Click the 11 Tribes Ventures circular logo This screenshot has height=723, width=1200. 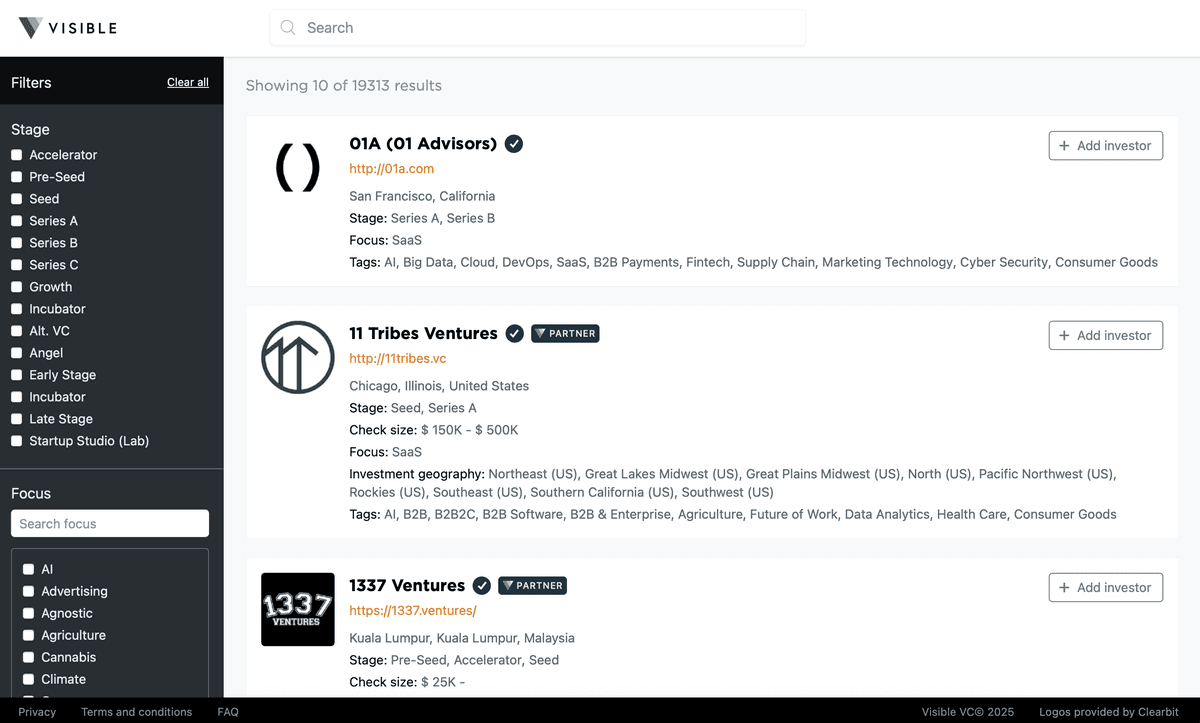pos(297,357)
